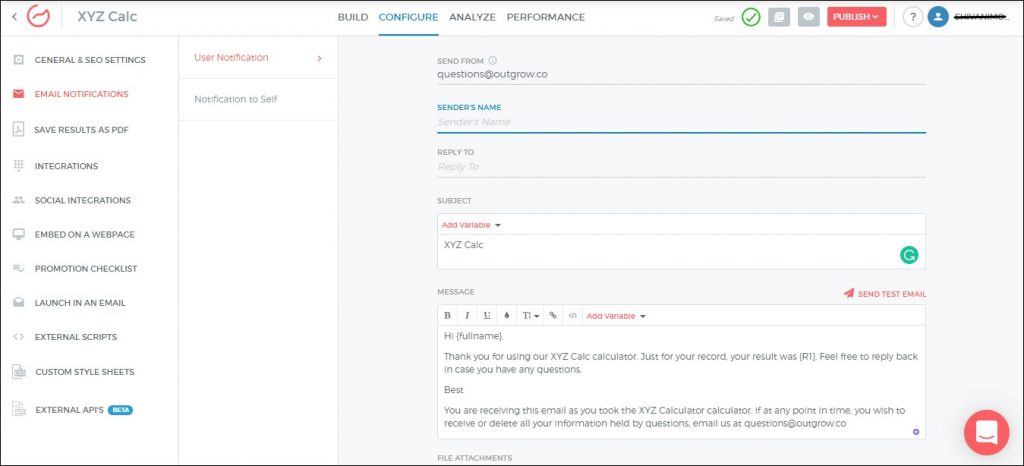Open Save Results as PDF settings
This screenshot has height=466, width=1024.
(x=81, y=130)
